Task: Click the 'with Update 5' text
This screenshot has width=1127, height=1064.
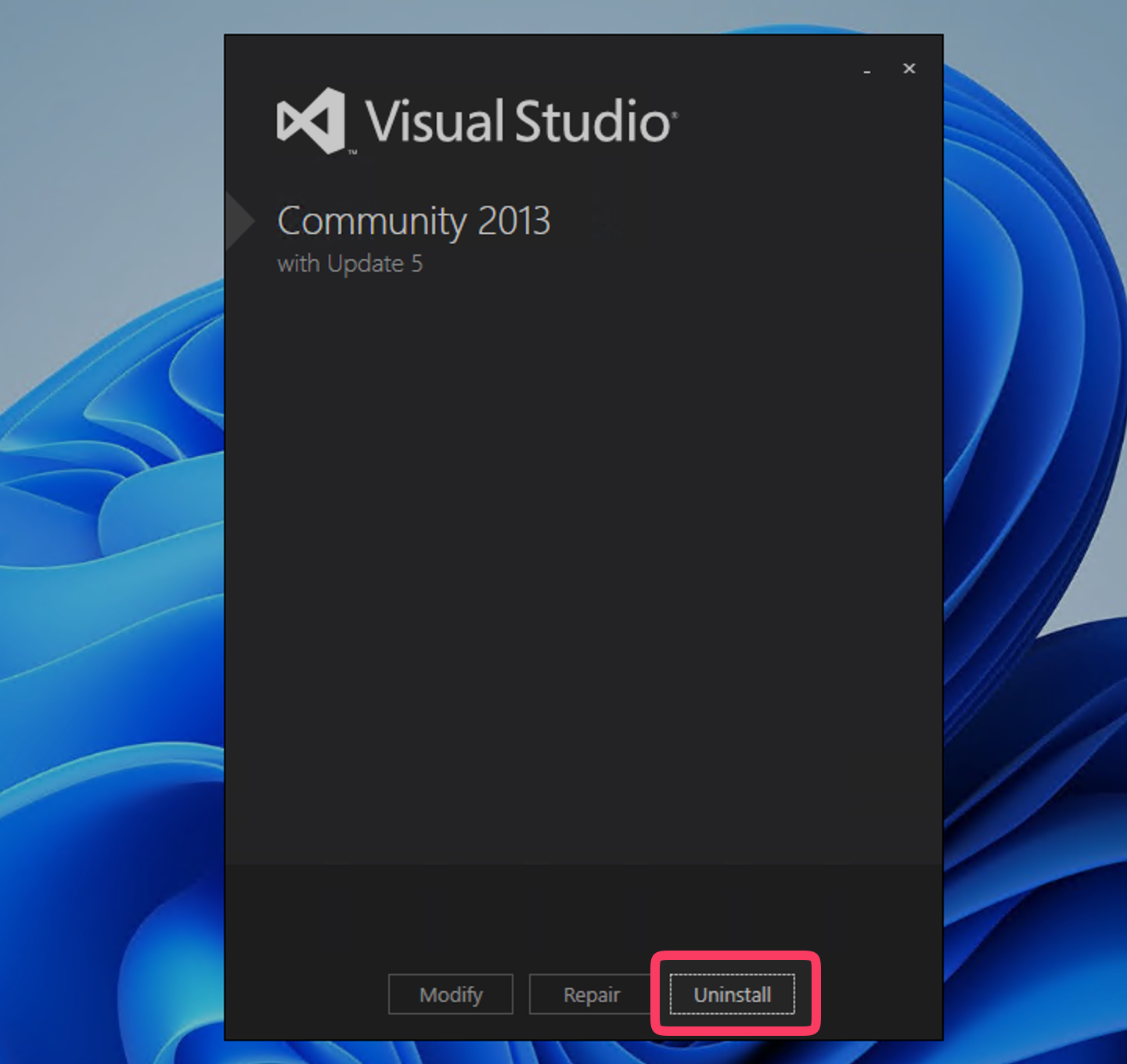Action: (x=350, y=264)
